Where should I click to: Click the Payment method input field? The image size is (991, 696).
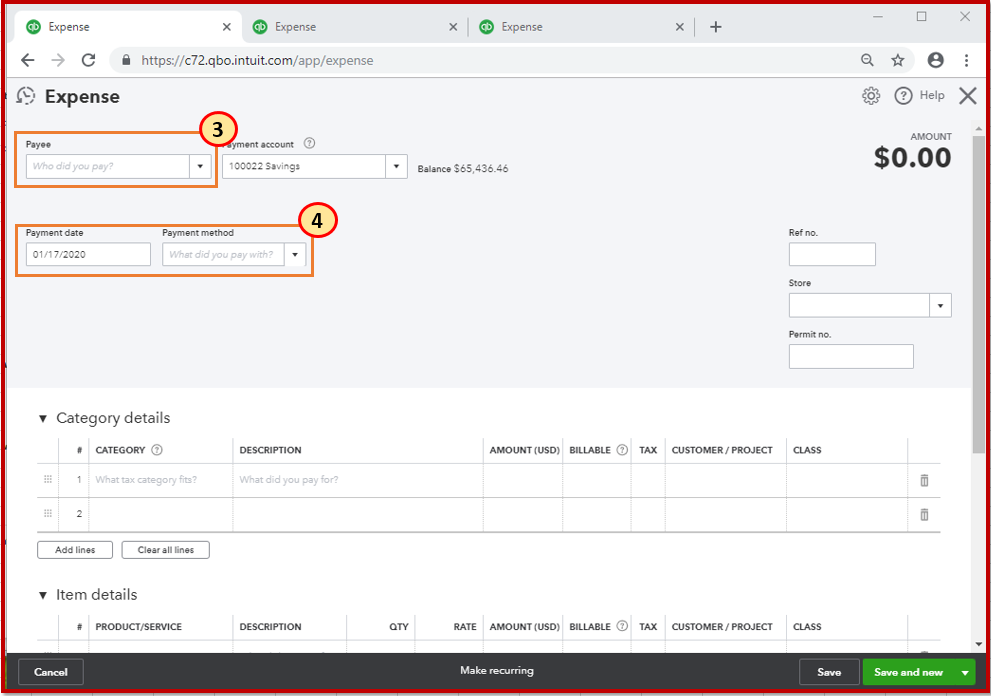click(x=223, y=255)
